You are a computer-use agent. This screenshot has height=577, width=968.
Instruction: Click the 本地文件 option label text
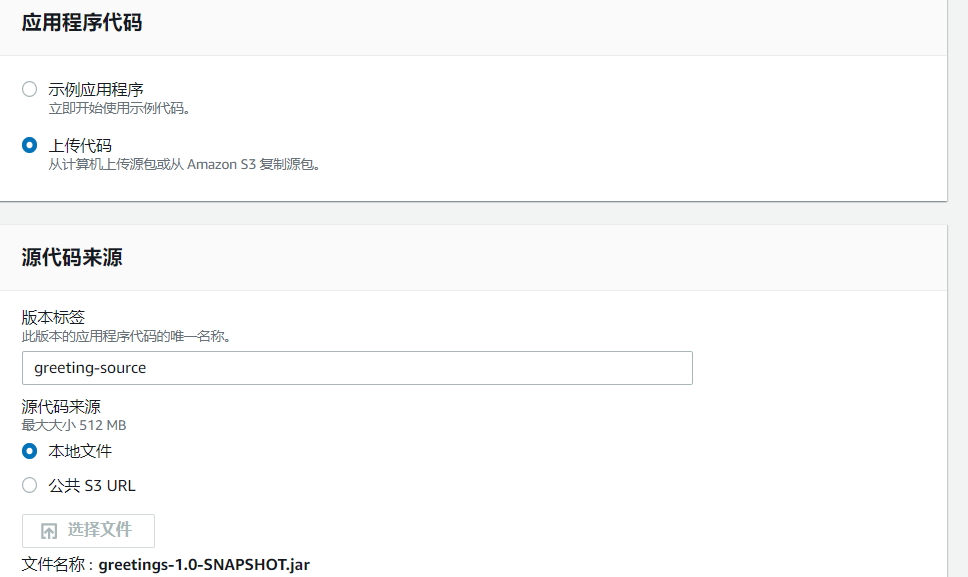click(x=80, y=451)
